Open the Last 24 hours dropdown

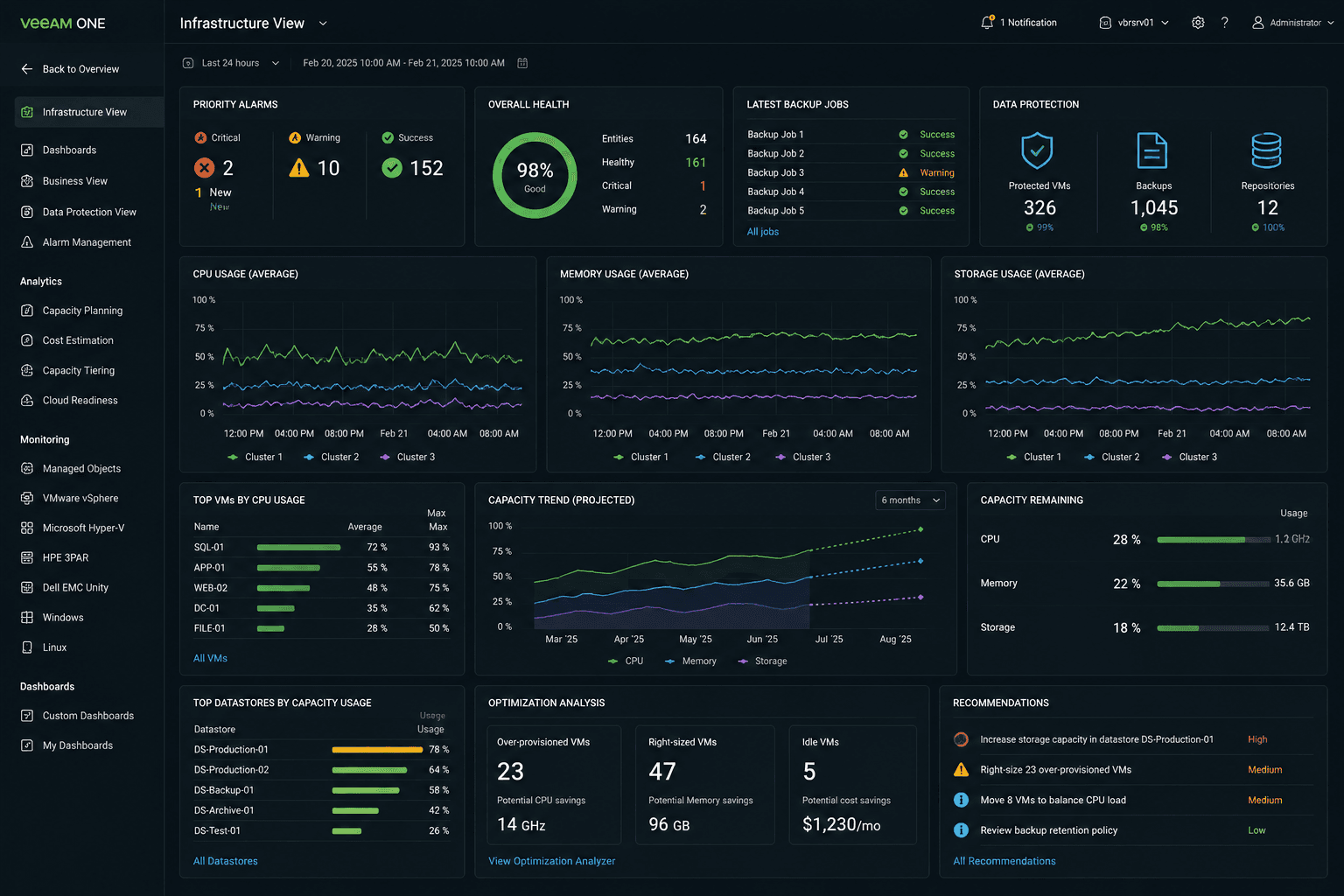tap(232, 63)
